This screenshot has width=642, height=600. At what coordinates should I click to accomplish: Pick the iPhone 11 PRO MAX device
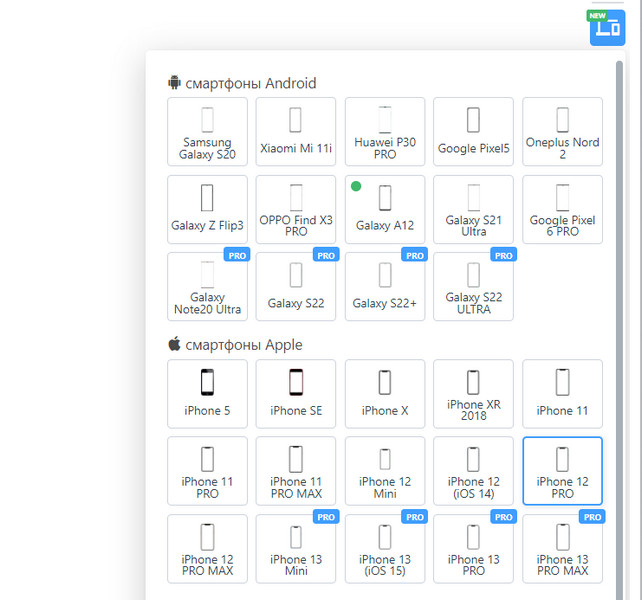[296, 471]
